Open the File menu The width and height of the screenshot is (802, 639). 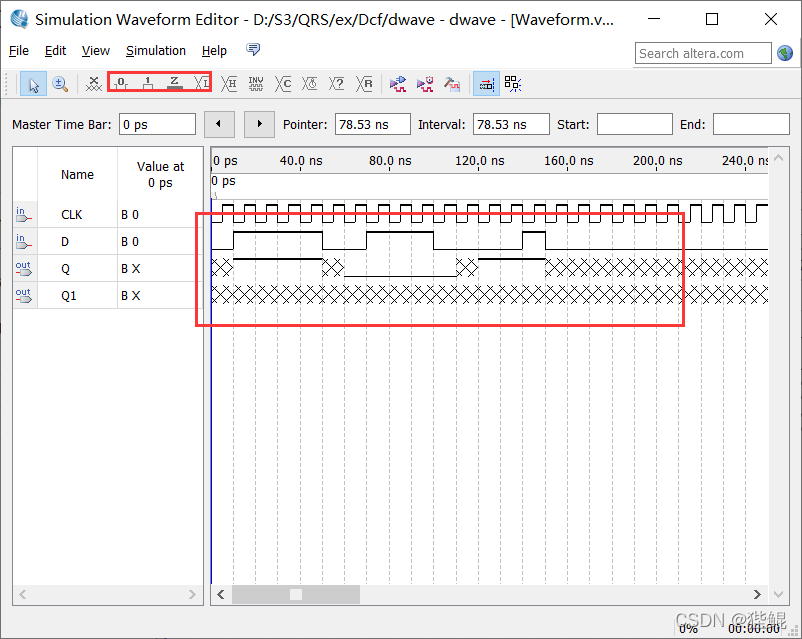coord(19,51)
